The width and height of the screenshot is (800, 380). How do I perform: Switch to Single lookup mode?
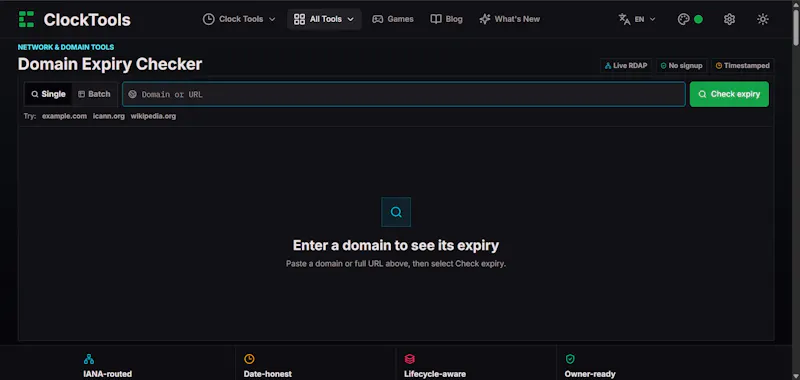tap(48, 94)
